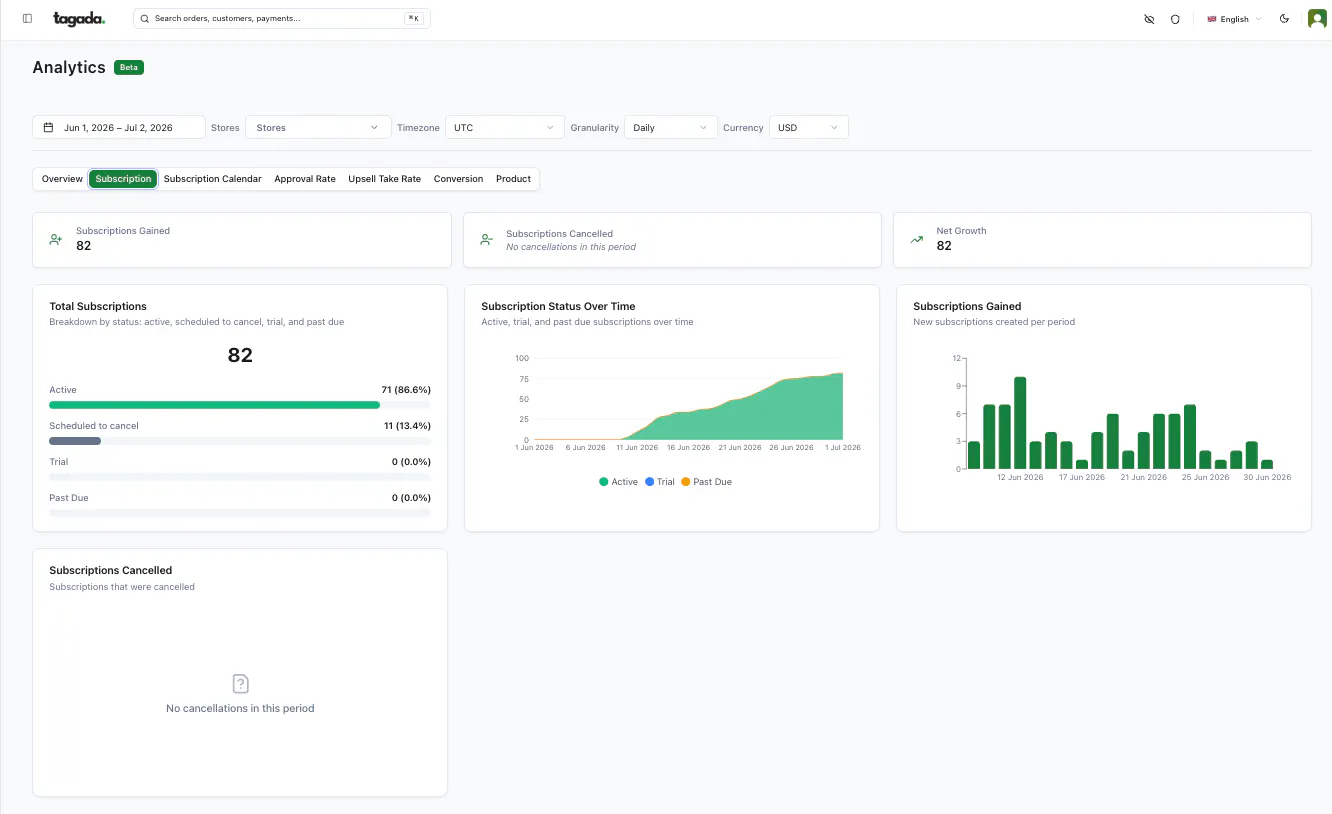Image resolution: width=1332 pixels, height=814 pixels.
Task: Click the question-mark file icon
Action: click(x=240, y=684)
